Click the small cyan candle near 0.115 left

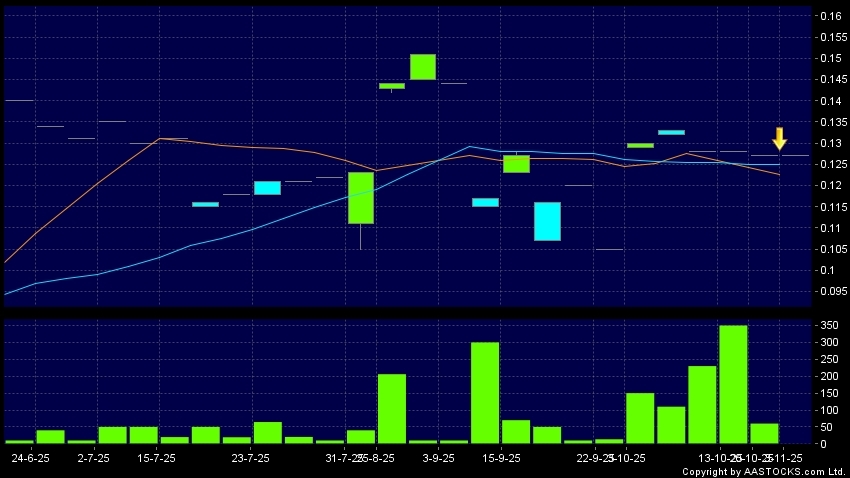point(205,204)
